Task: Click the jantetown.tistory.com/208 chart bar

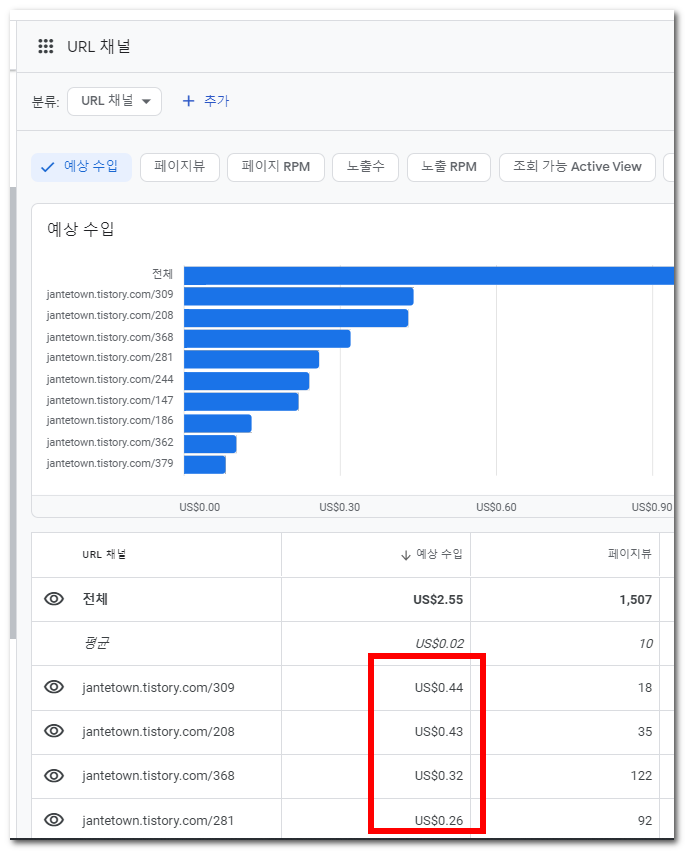Action: point(296,318)
